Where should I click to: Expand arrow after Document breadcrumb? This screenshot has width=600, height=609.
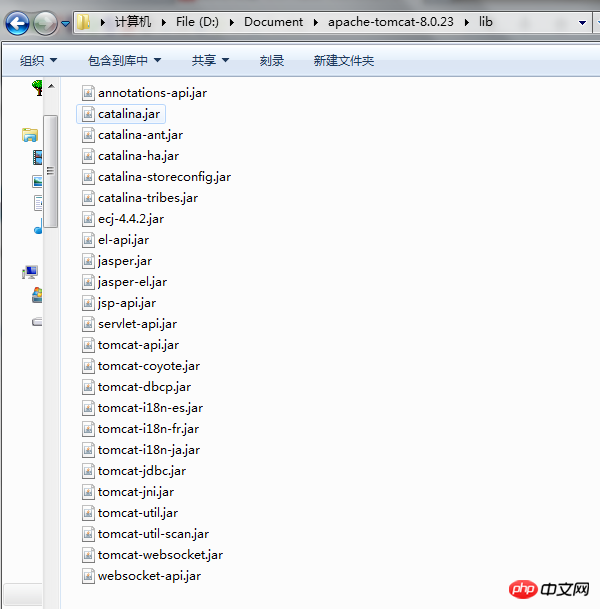pyautogui.click(x=316, y=23)
